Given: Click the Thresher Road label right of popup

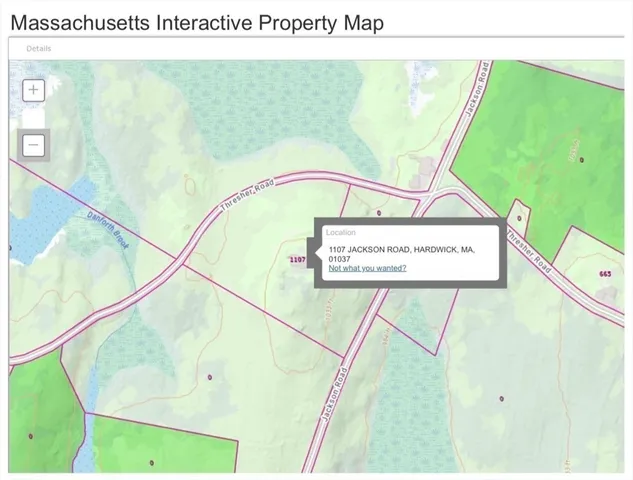Looking at the screenshot, I should click(x=528, y=250).
